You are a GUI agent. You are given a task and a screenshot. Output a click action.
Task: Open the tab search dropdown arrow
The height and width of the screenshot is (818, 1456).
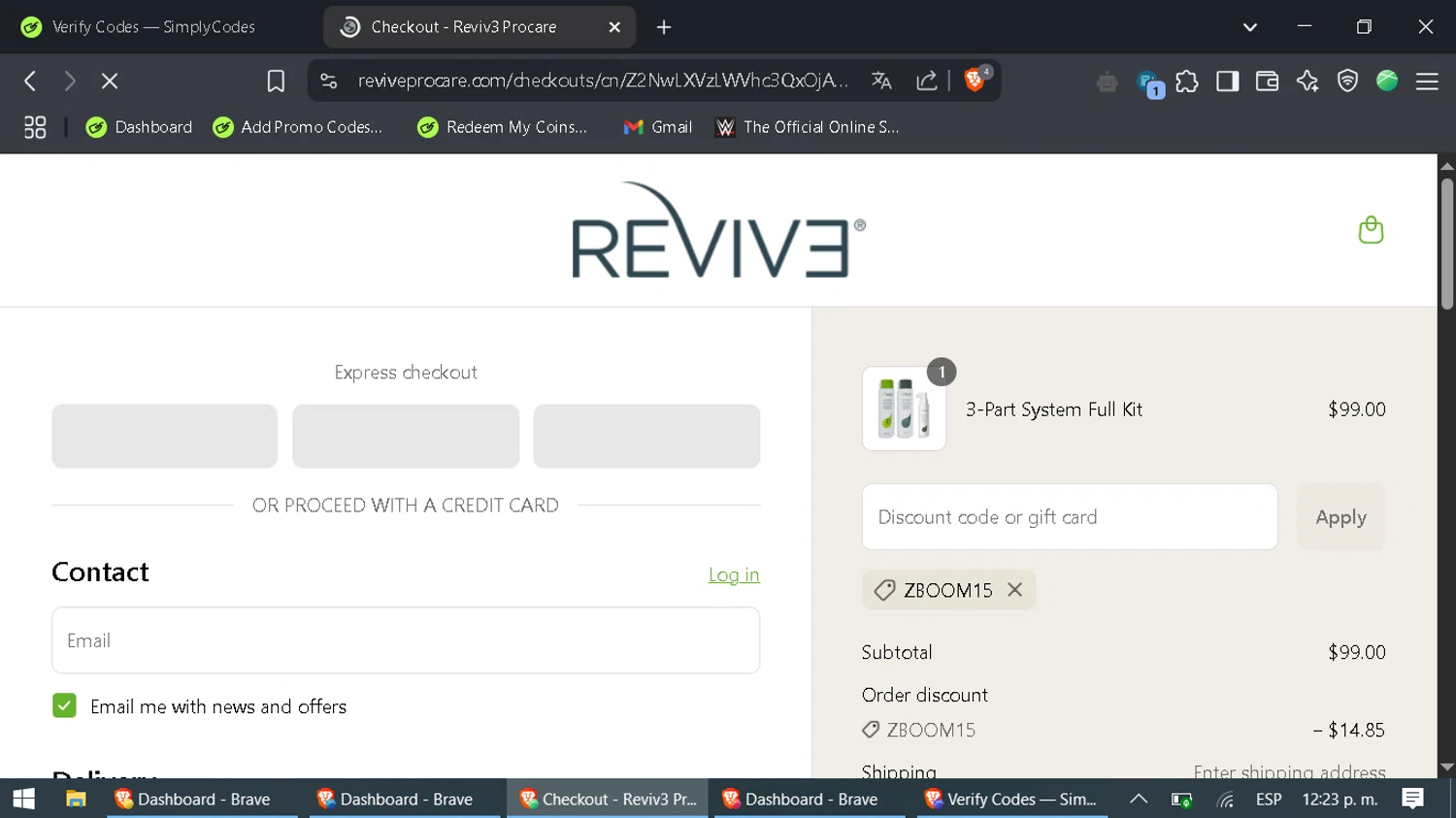[1250, 27]
